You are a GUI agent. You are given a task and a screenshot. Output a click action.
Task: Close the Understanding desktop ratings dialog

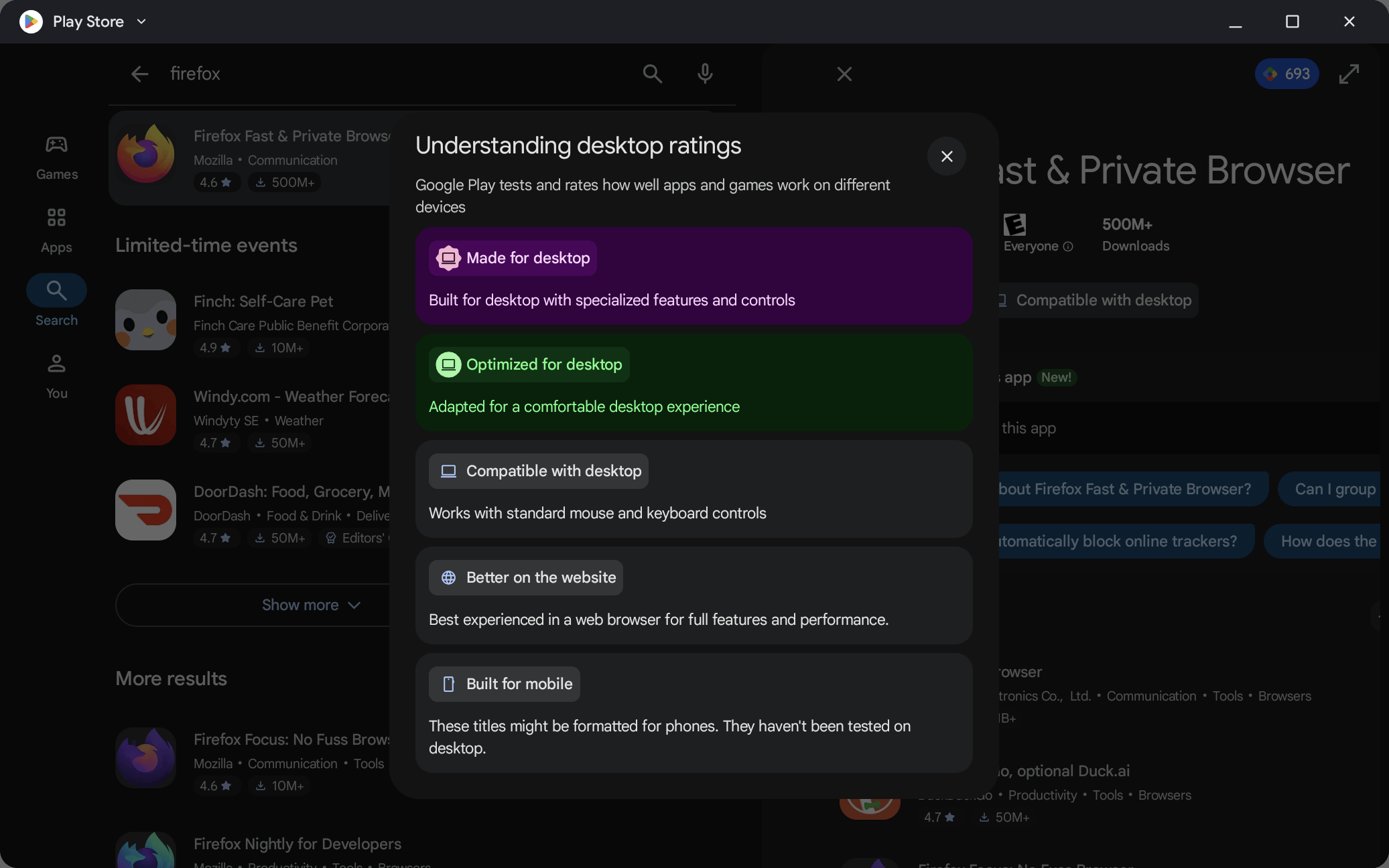click(x=946, y=156)
